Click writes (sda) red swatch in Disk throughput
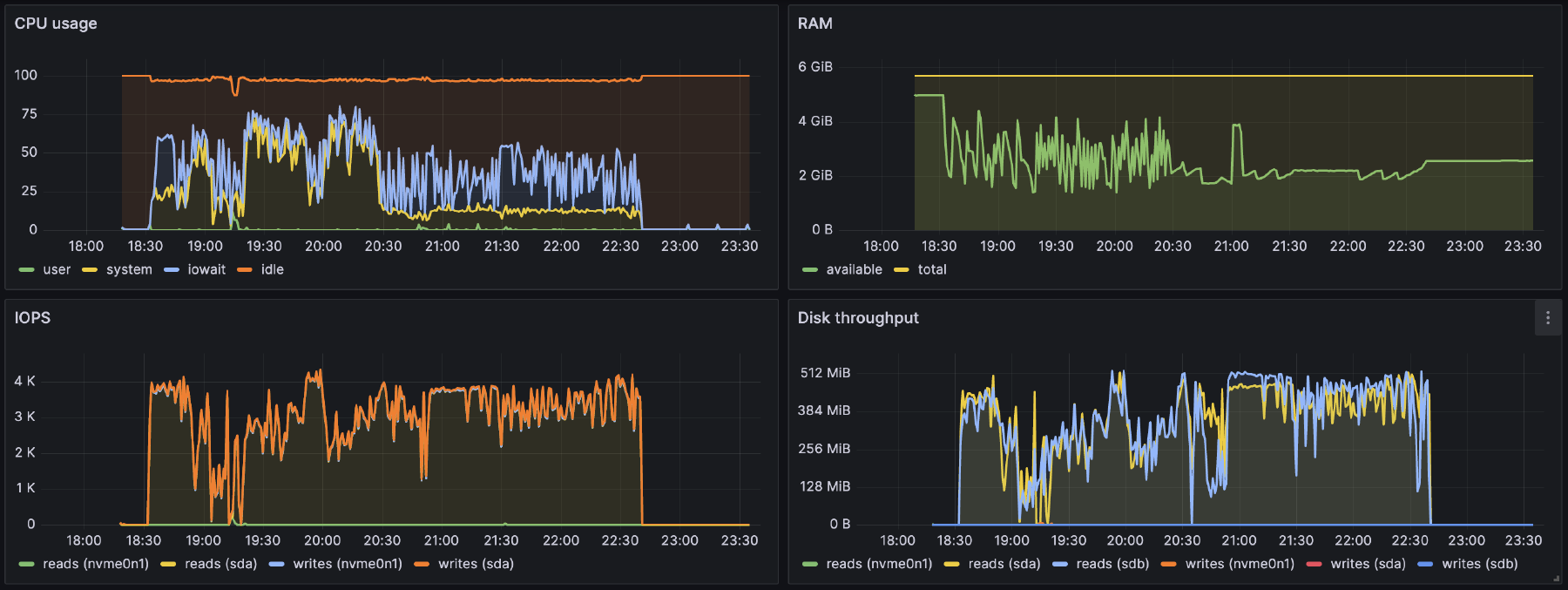 coord(1314,564)
